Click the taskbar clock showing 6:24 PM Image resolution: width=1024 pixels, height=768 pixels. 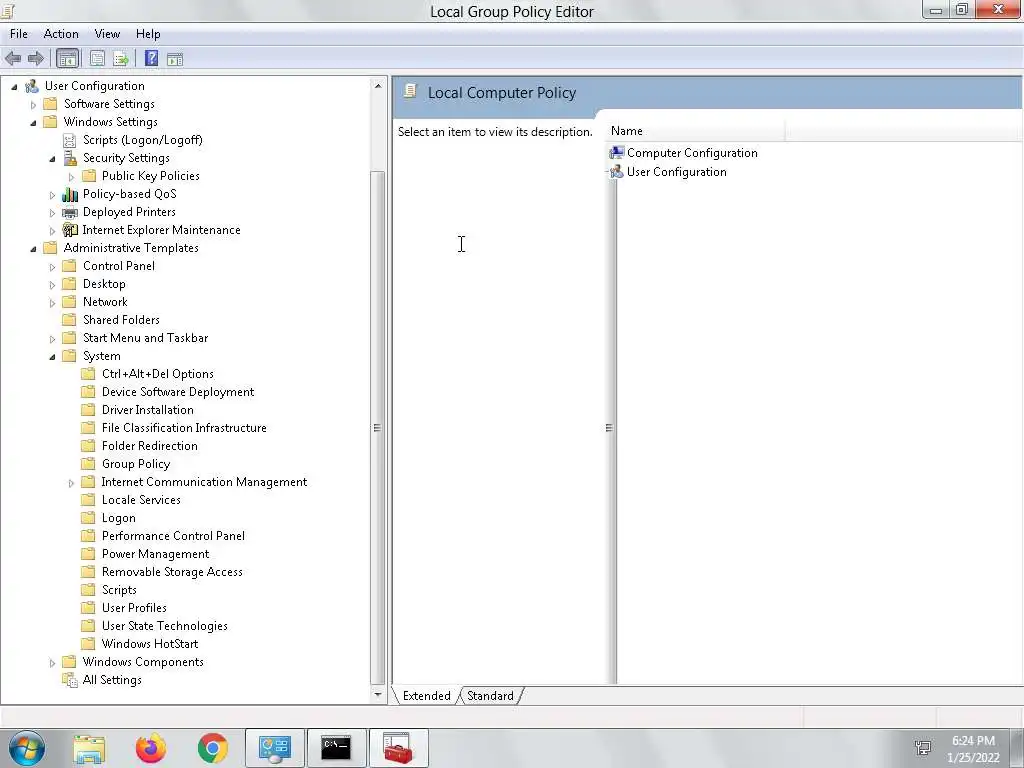click(x=973, y=741)
